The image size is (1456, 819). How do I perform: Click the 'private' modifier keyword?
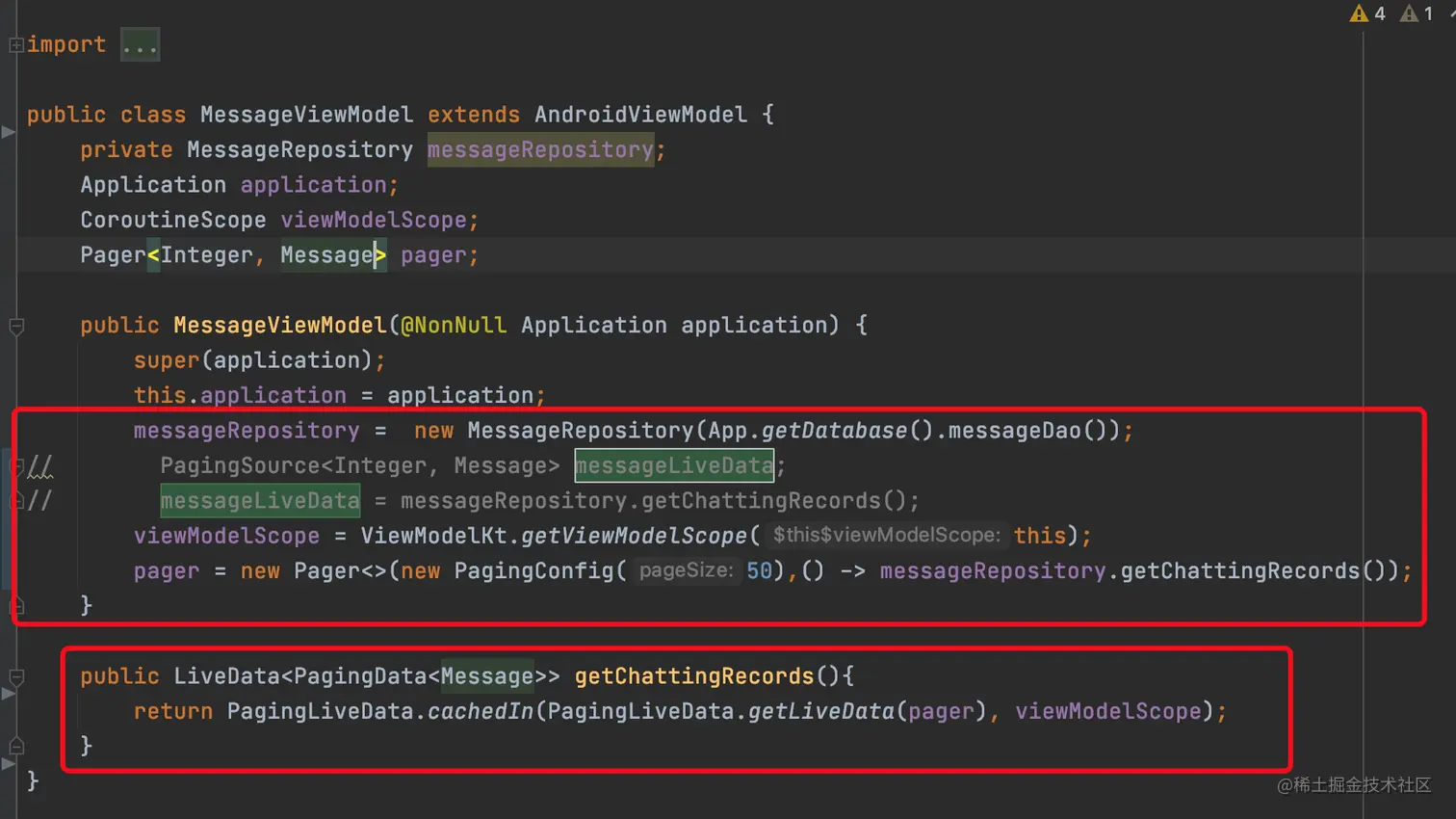[126, 149]
